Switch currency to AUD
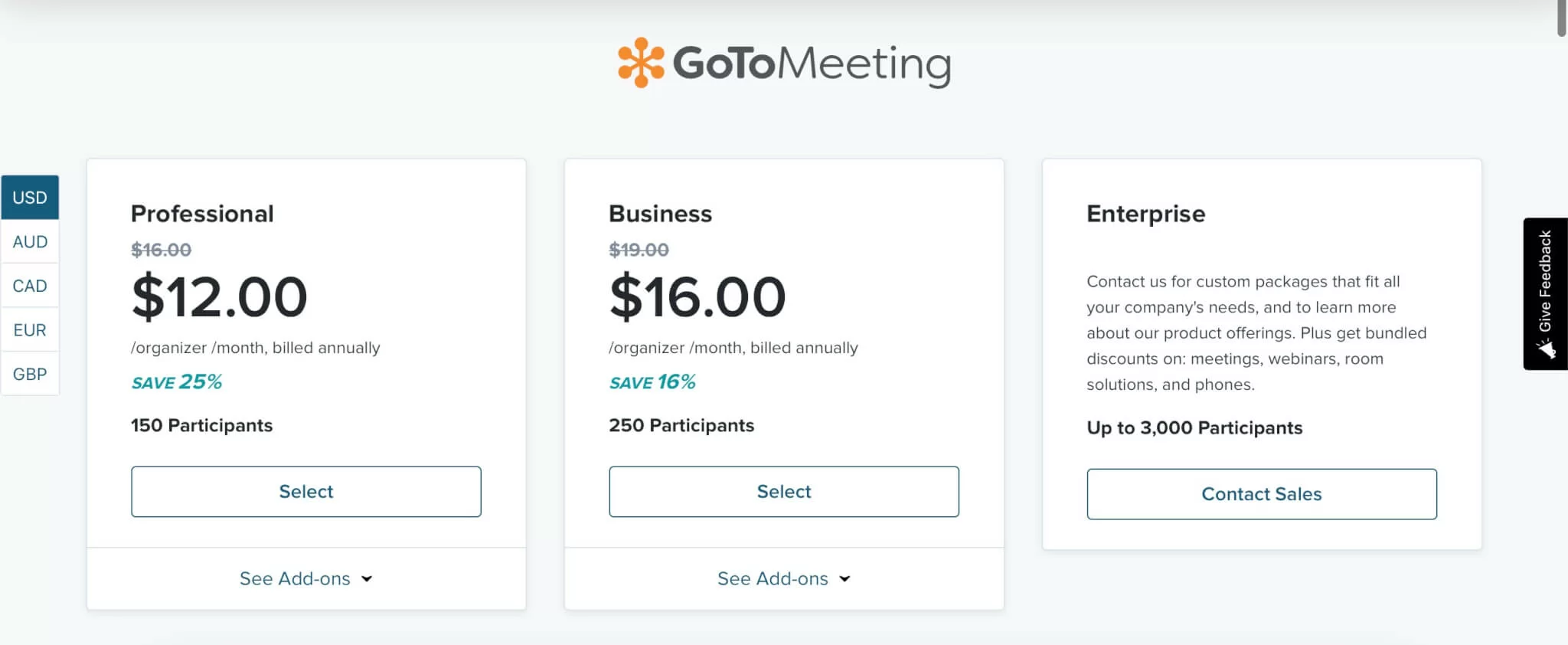 30,242
